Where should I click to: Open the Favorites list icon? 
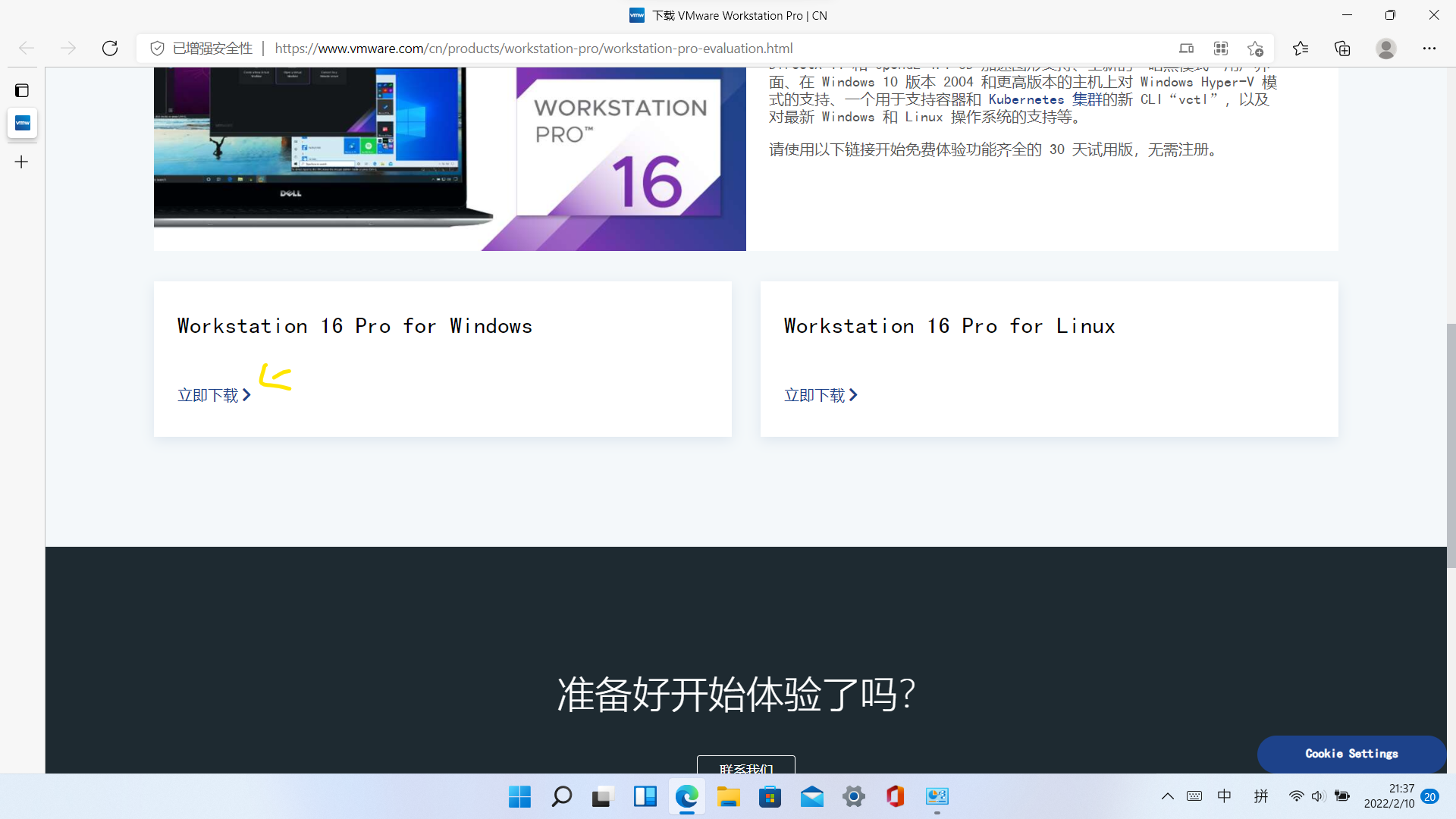(1301, 49)
